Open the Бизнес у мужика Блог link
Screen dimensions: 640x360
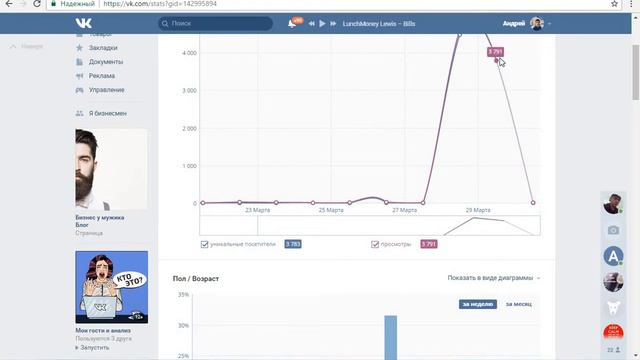click(x=100, y=221)
